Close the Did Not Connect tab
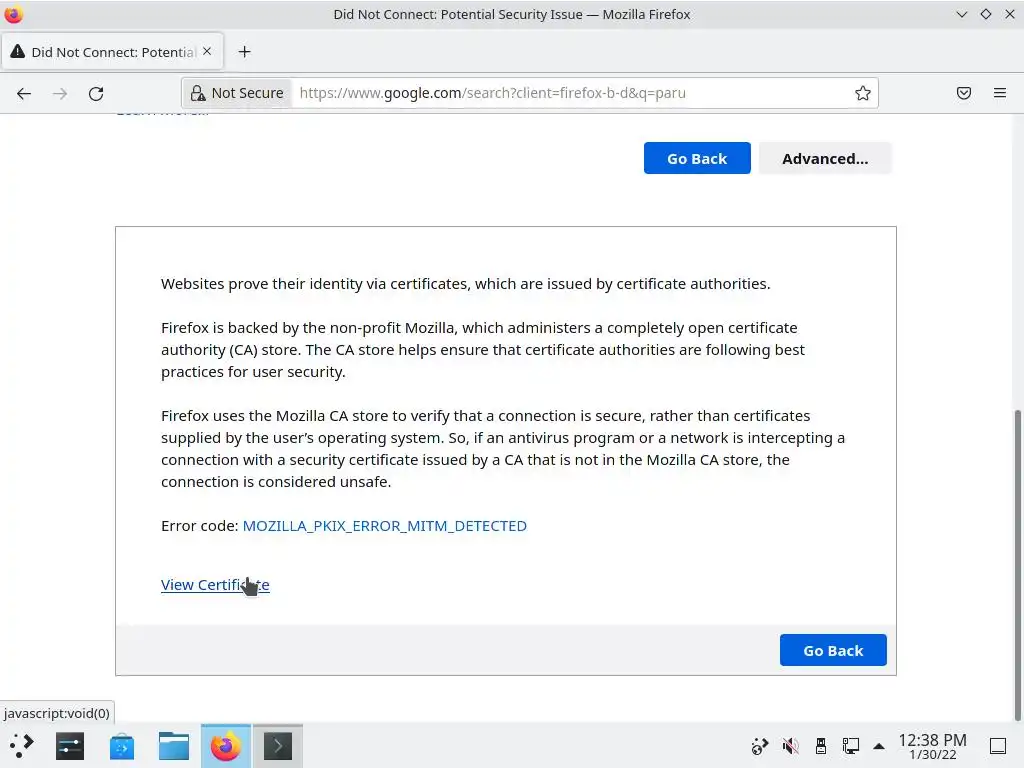The image size is (1024, 768). tap(207, 51)
